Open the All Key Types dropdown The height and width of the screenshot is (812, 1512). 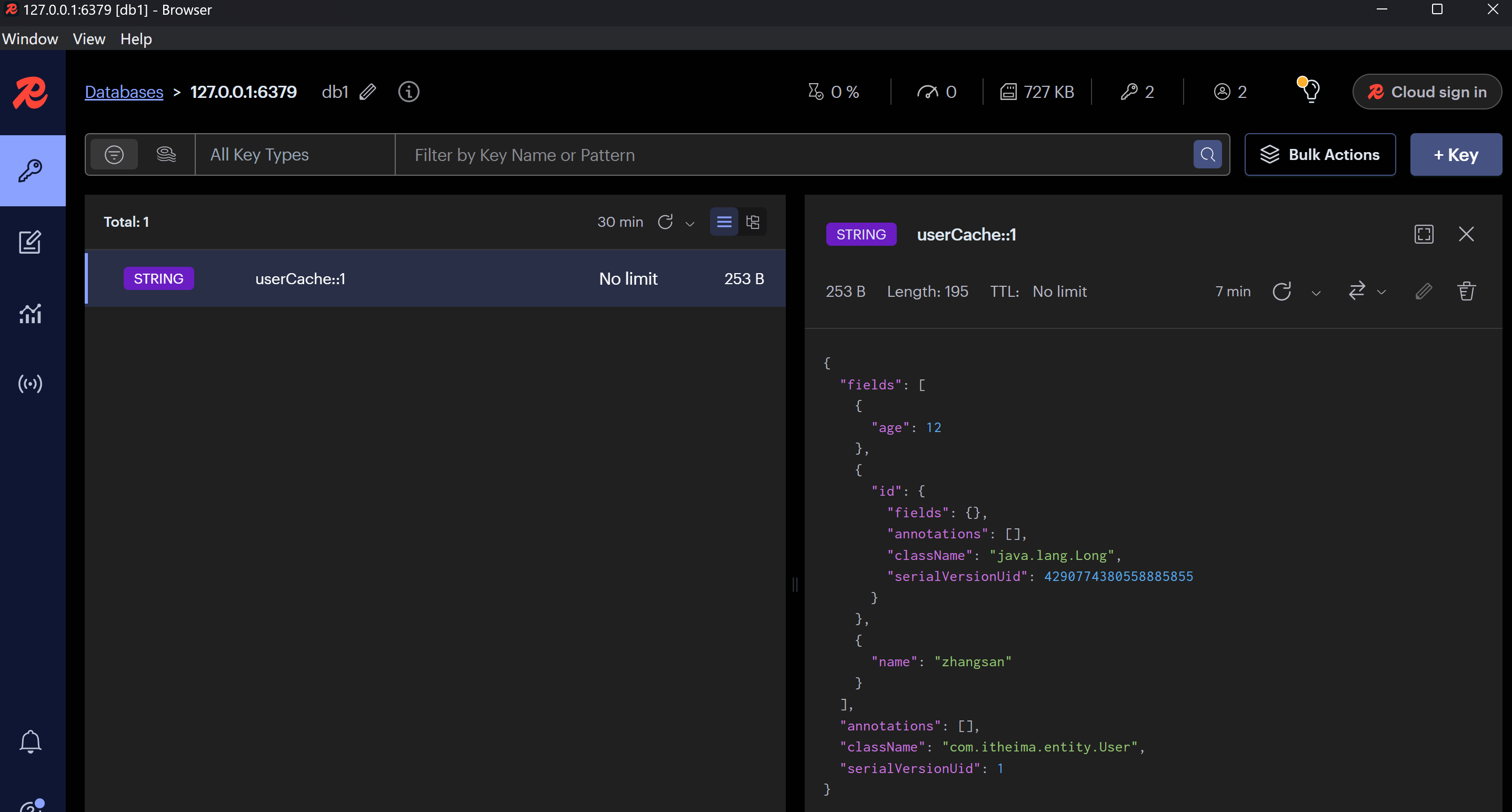tap(294, 154)
